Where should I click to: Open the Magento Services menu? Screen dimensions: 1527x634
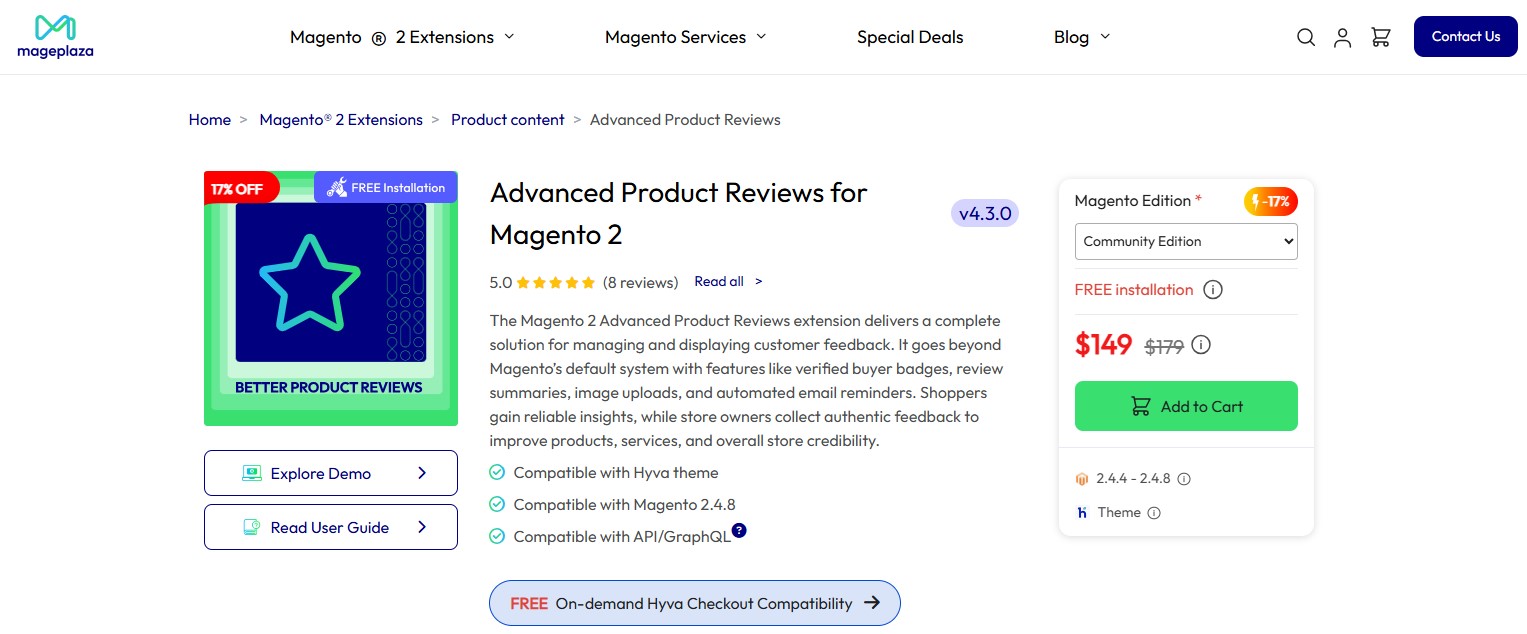point(685,37)
